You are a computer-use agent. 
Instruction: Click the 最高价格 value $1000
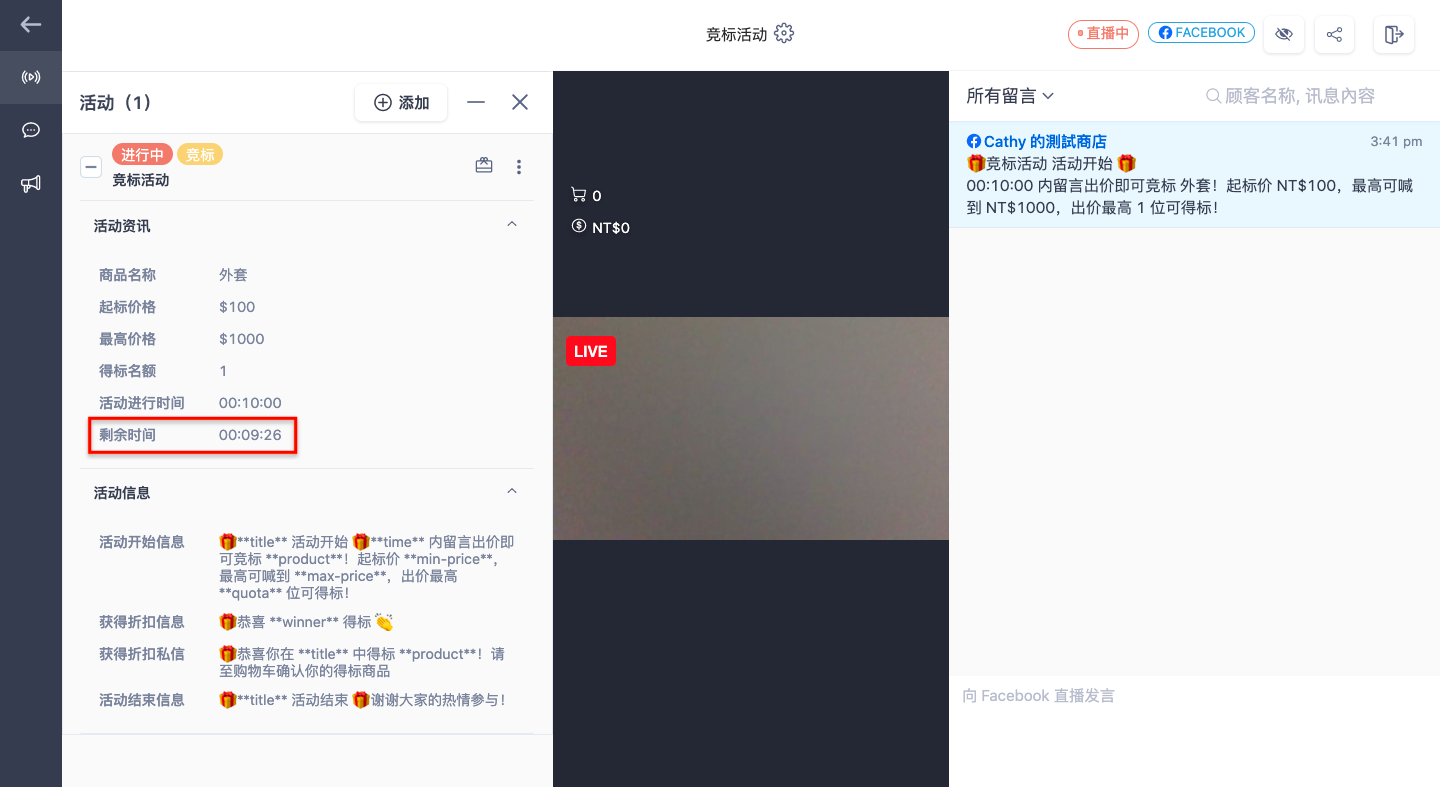click(x=242, y=339)
